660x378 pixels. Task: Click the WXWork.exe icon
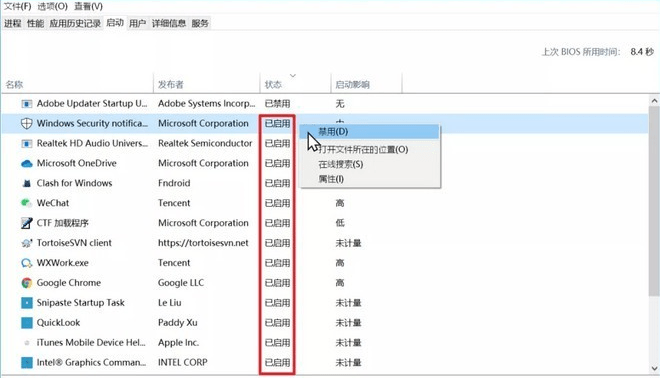click(27, 263)
